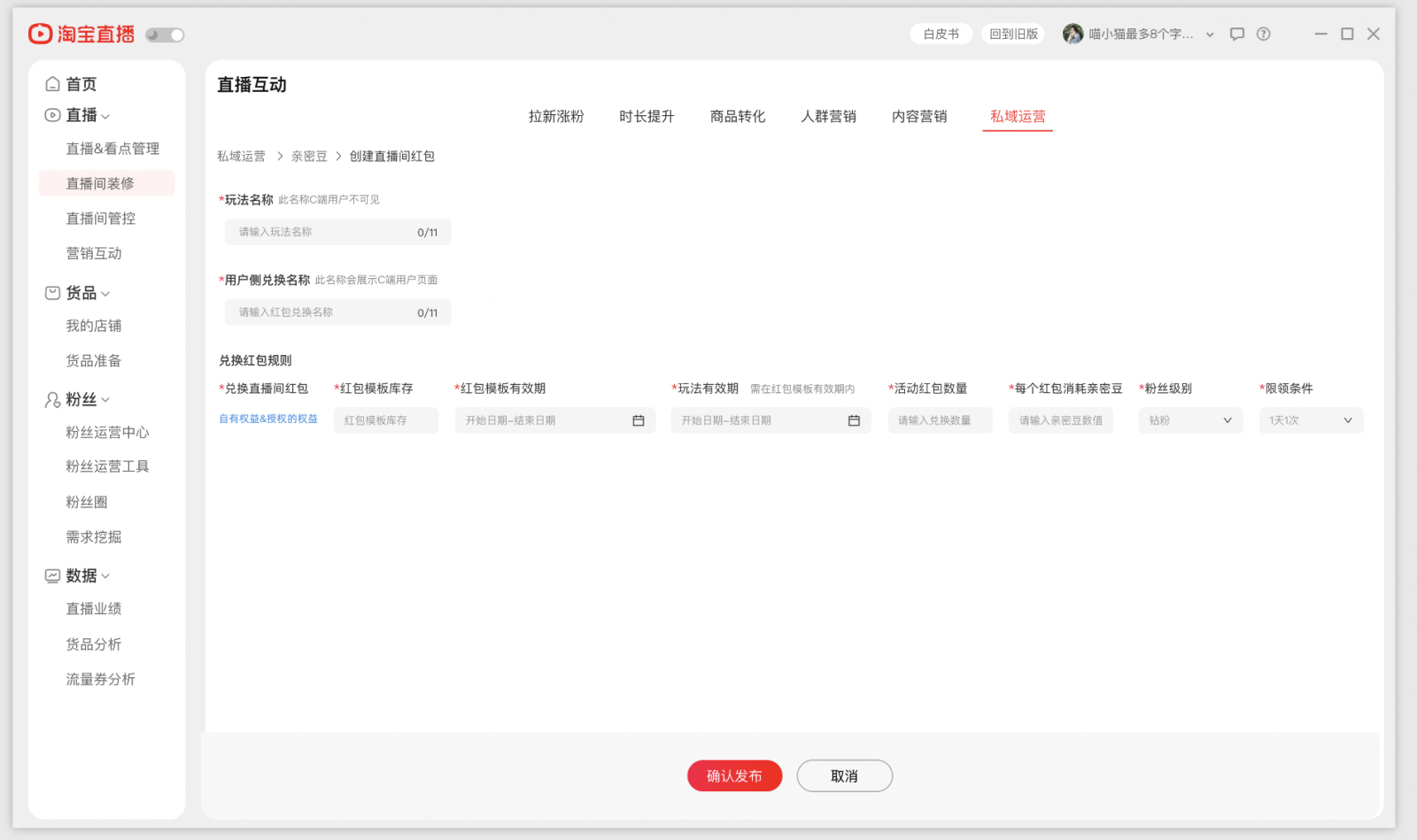Click the 直播 play icon in sidebar
Screen dimensions: 1417x840
[53, 114]
